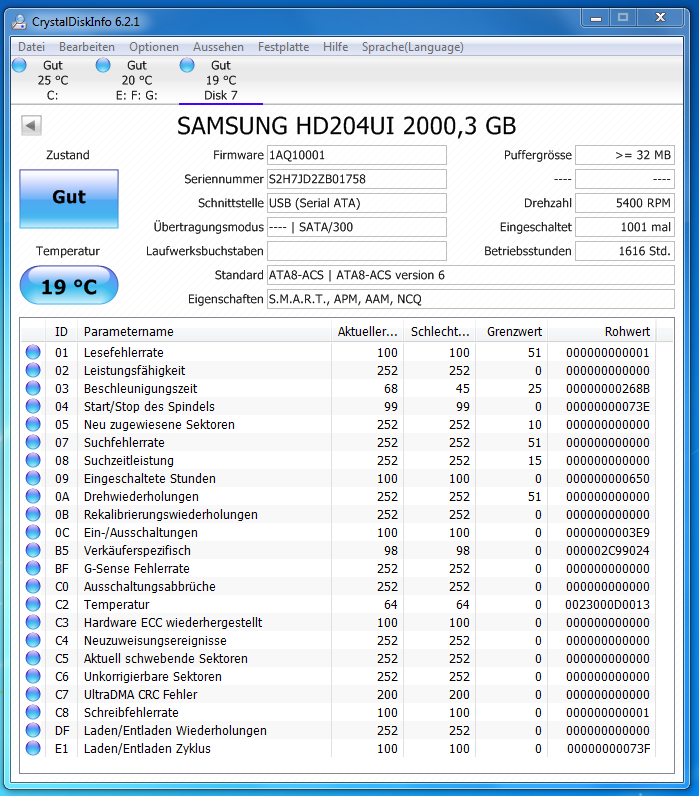This screenshot has height=796, width=699.
Task: Click the empty Laufwerksbuchstaben field
Action: pos(357,251)
